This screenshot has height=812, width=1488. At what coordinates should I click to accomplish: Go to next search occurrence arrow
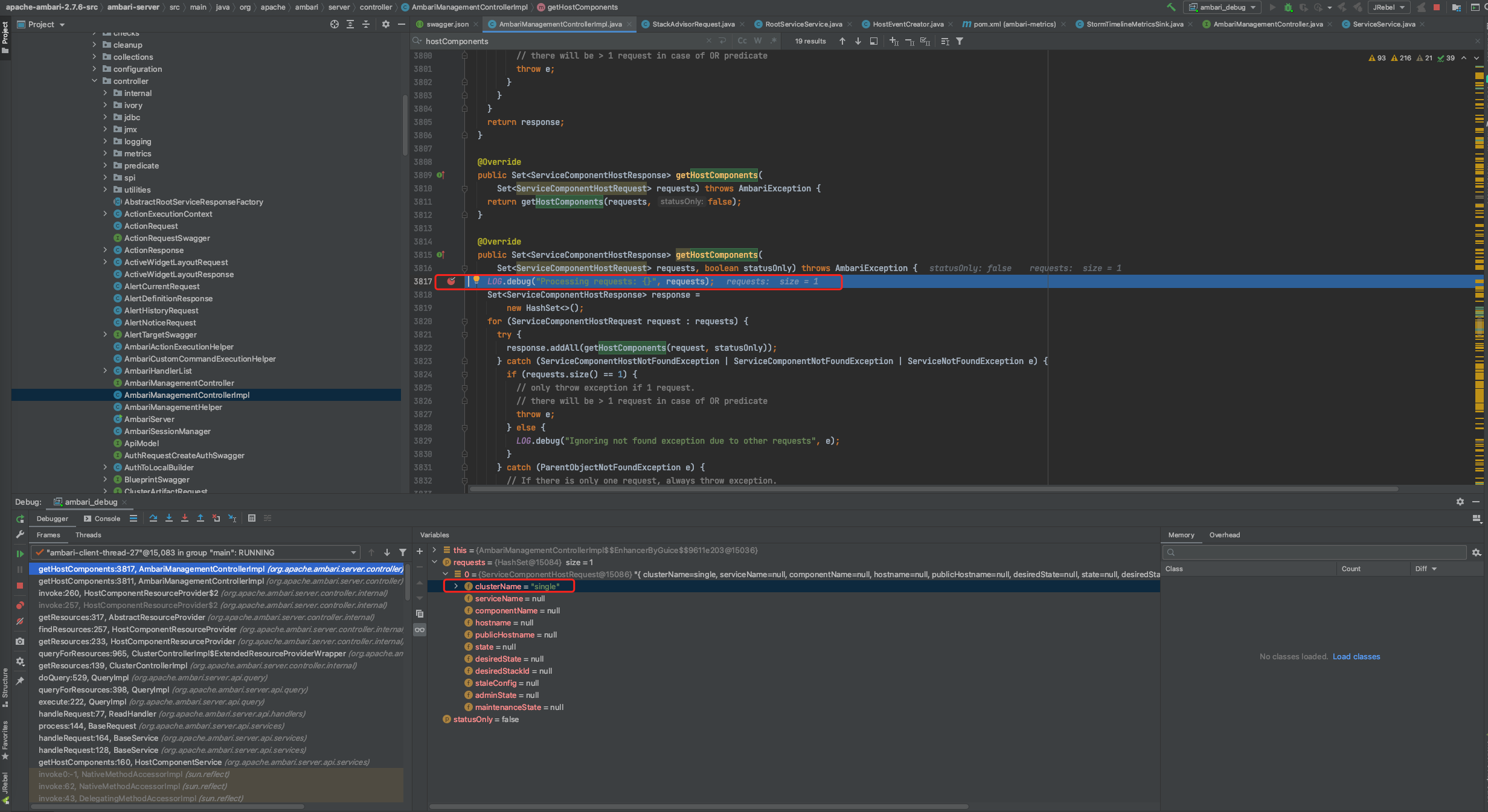[858, 41]
